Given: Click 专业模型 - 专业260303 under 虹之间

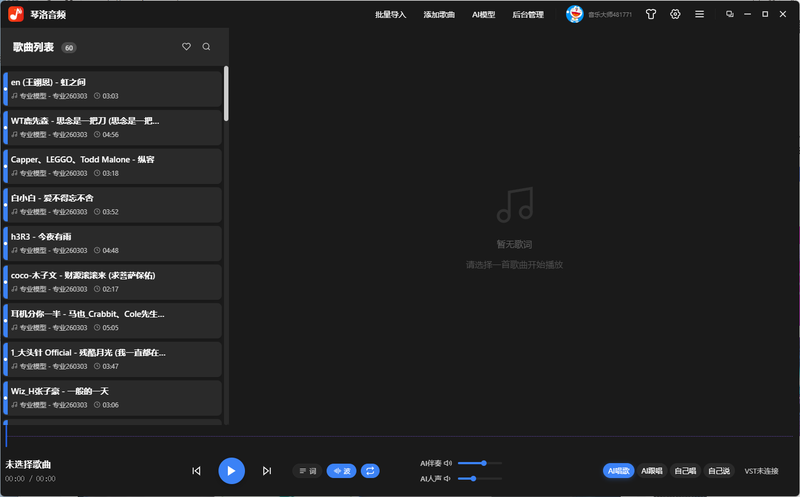Looking at the screenshot, I should point(54,96).
